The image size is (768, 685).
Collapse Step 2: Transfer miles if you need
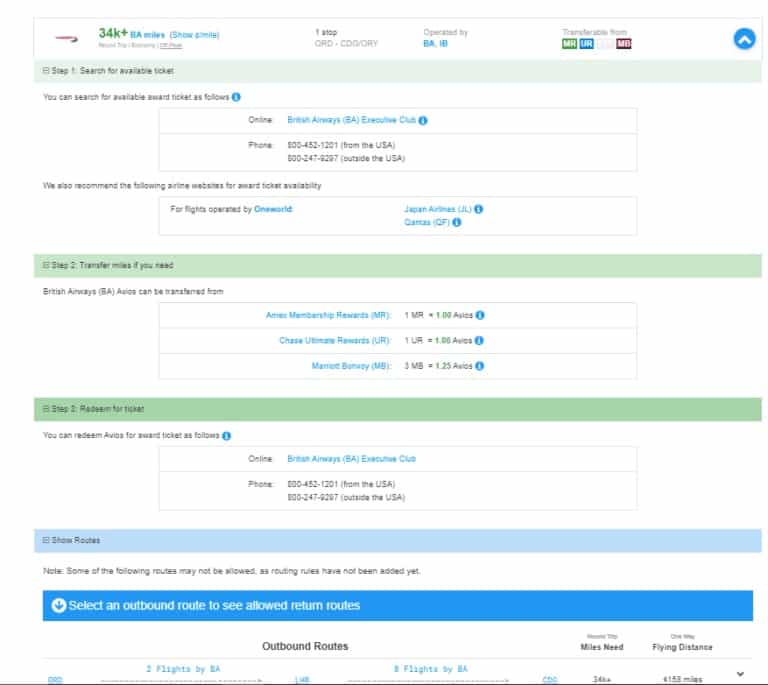pos(46,265)
